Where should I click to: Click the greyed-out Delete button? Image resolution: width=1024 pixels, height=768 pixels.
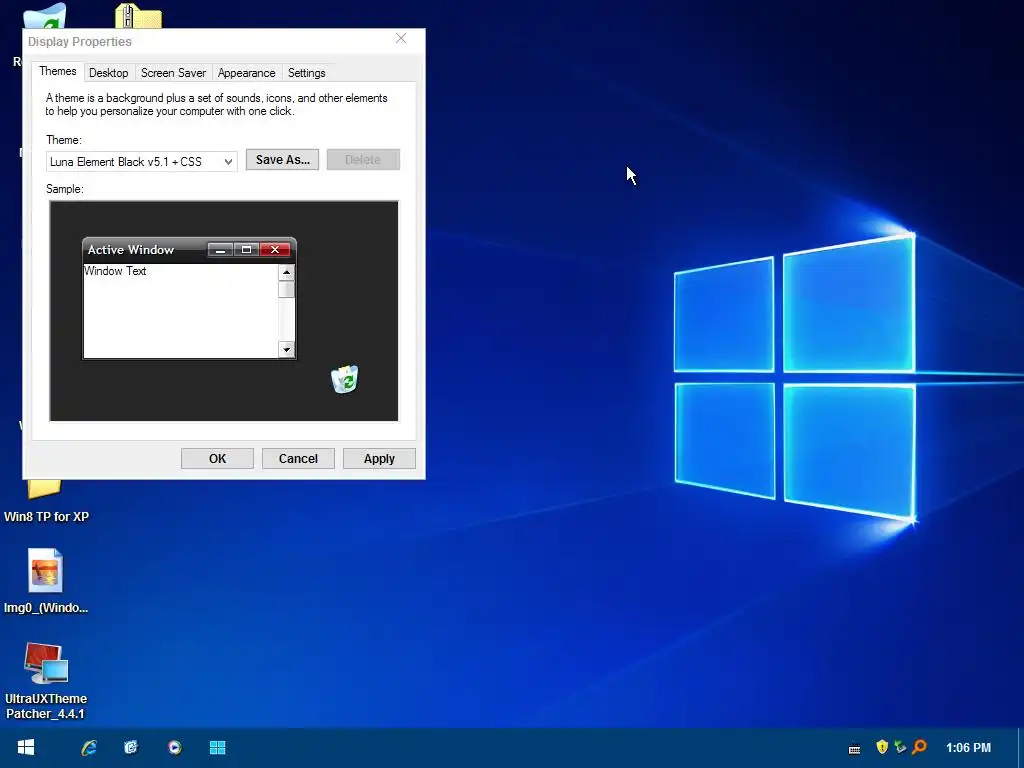pyautogui.click(x=363, y=159)
